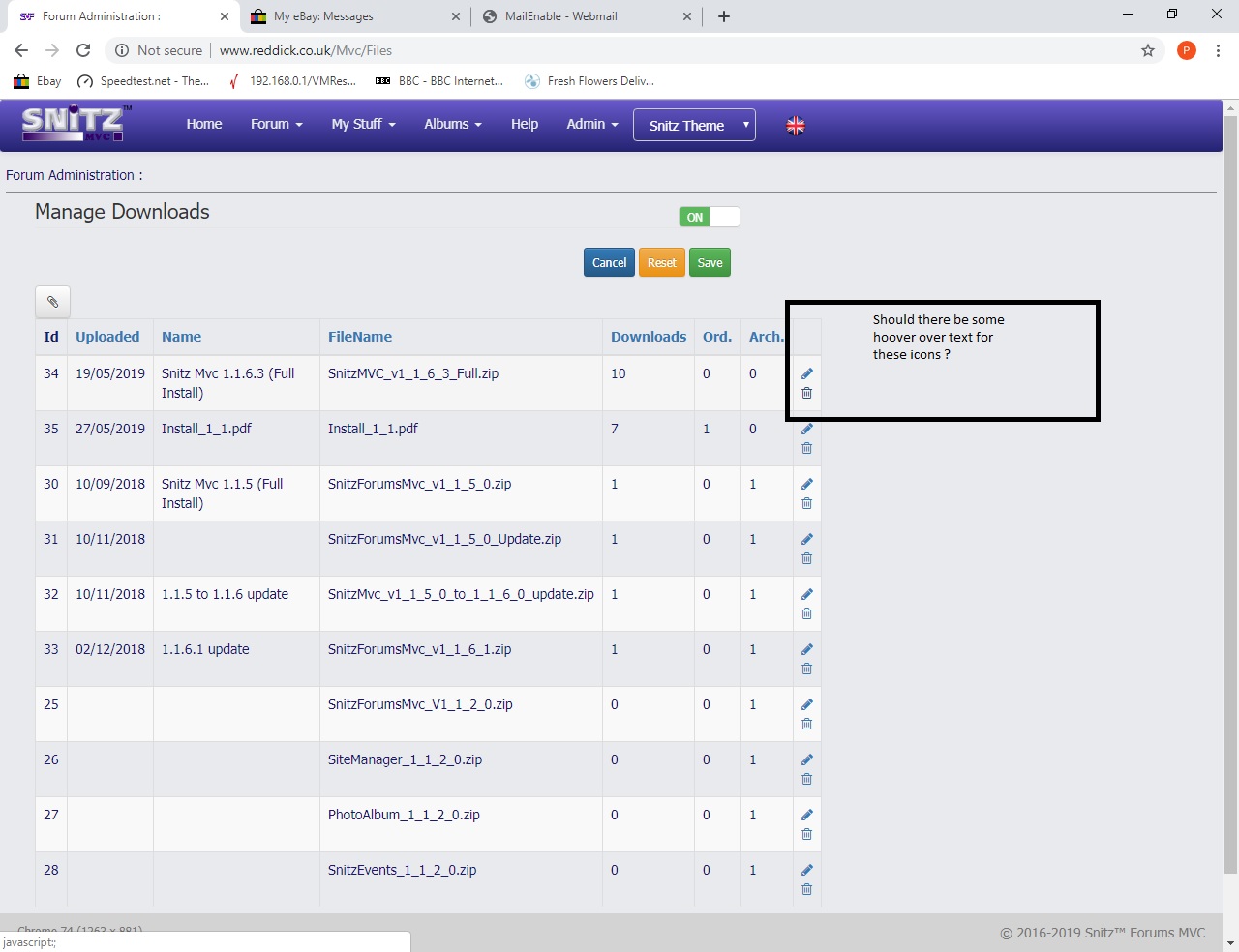
Task: Go to the Home menu item
Action: pos(204,124)
